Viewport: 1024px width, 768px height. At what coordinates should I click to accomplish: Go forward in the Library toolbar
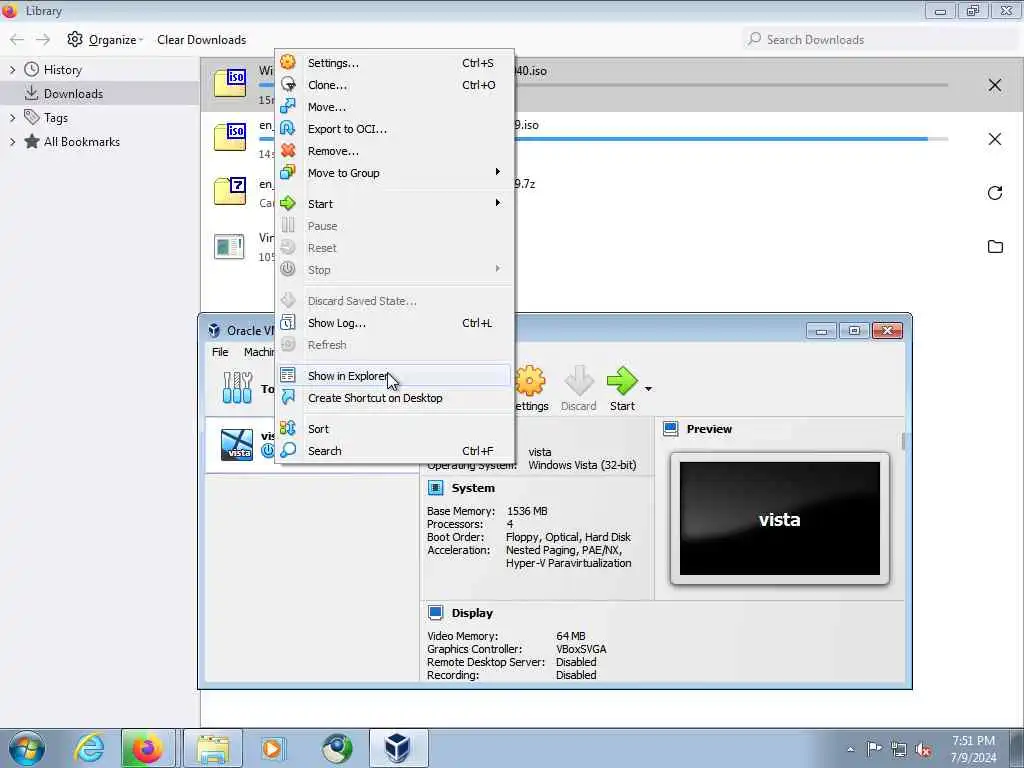(43, 40)
